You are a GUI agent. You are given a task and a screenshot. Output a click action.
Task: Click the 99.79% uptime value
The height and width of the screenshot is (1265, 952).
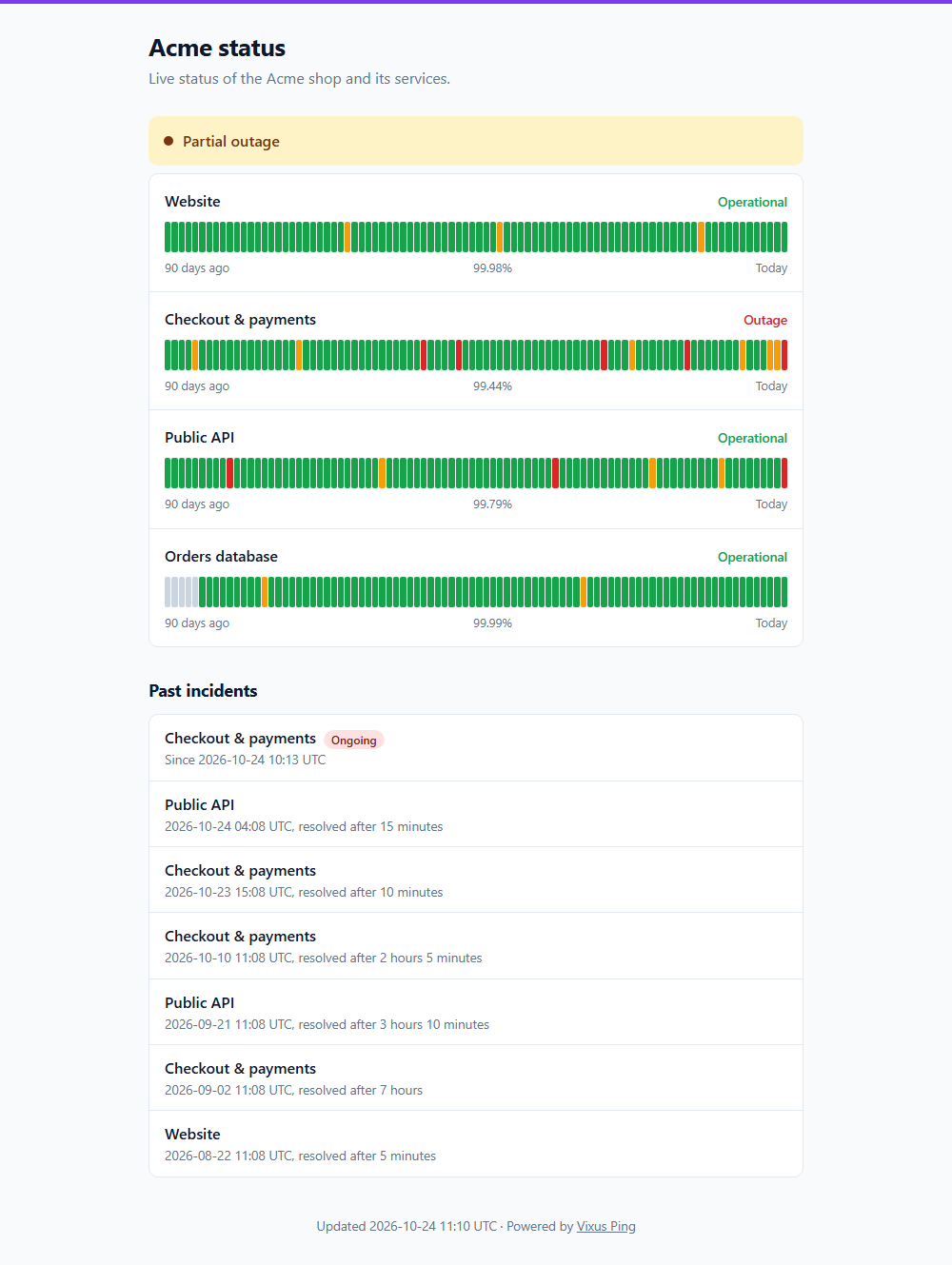[492, 504]
